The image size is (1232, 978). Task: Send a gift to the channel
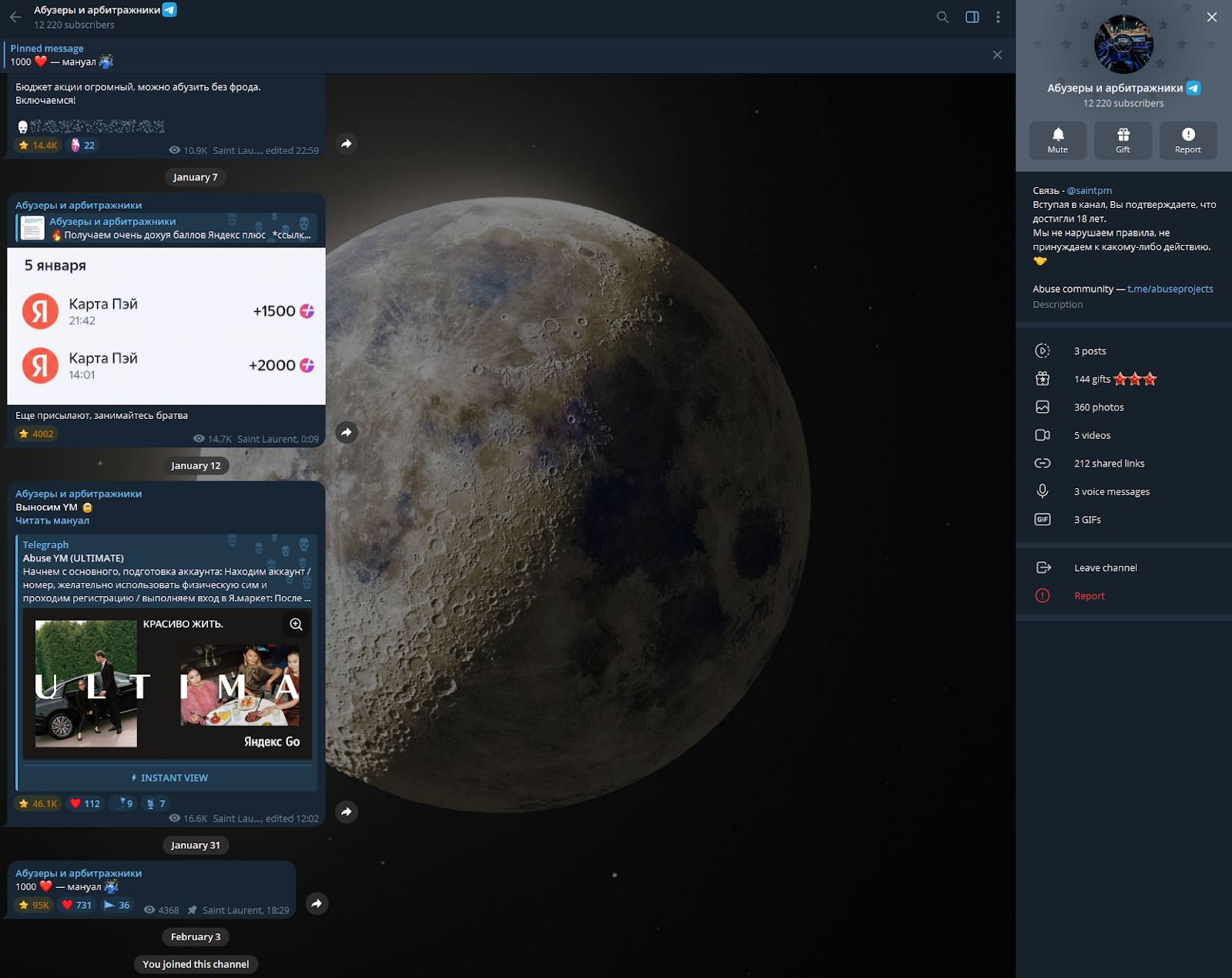[x=1123, y=140]
